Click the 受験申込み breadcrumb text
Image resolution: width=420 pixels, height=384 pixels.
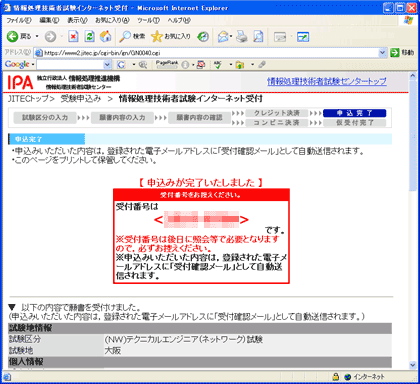(81, 99)
